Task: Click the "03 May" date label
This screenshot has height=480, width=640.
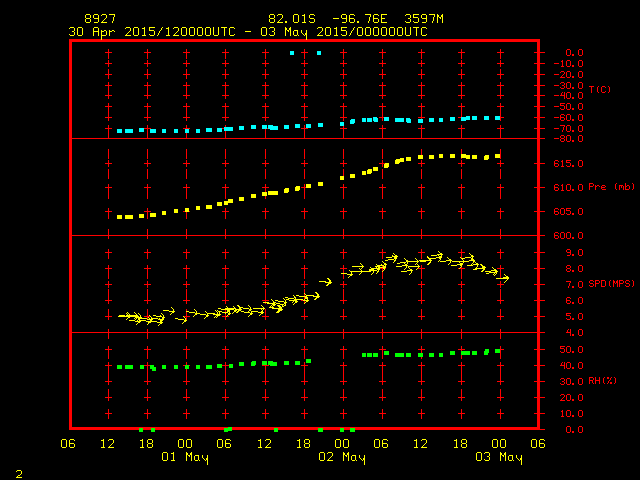Action: [499, 457]
